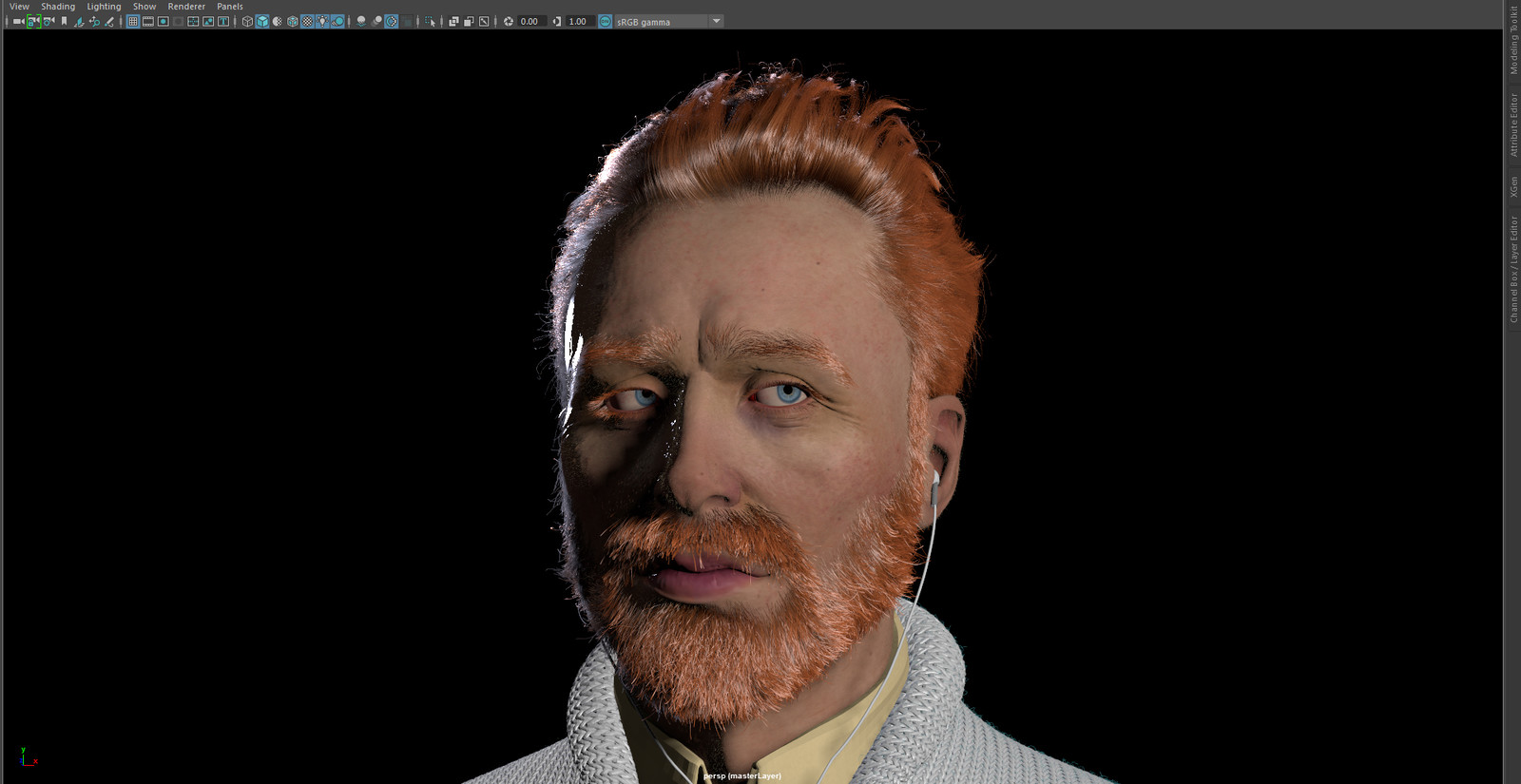
Task: Open the Panels menu
Action: (230, 6)
